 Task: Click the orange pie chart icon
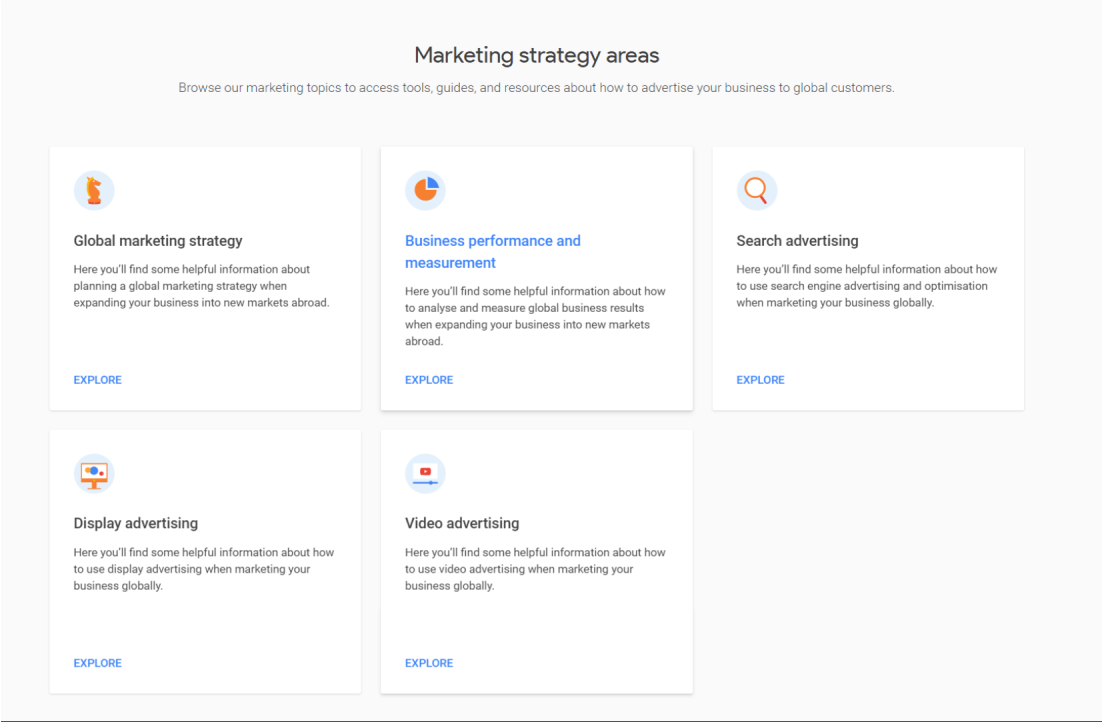(x=425, y=190)
